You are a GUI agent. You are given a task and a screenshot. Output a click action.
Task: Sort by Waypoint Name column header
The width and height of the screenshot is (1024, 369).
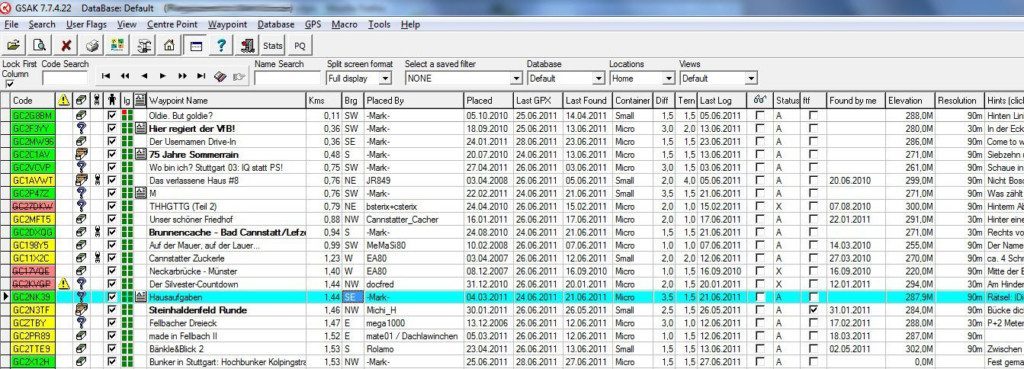(x=226, y=101)
